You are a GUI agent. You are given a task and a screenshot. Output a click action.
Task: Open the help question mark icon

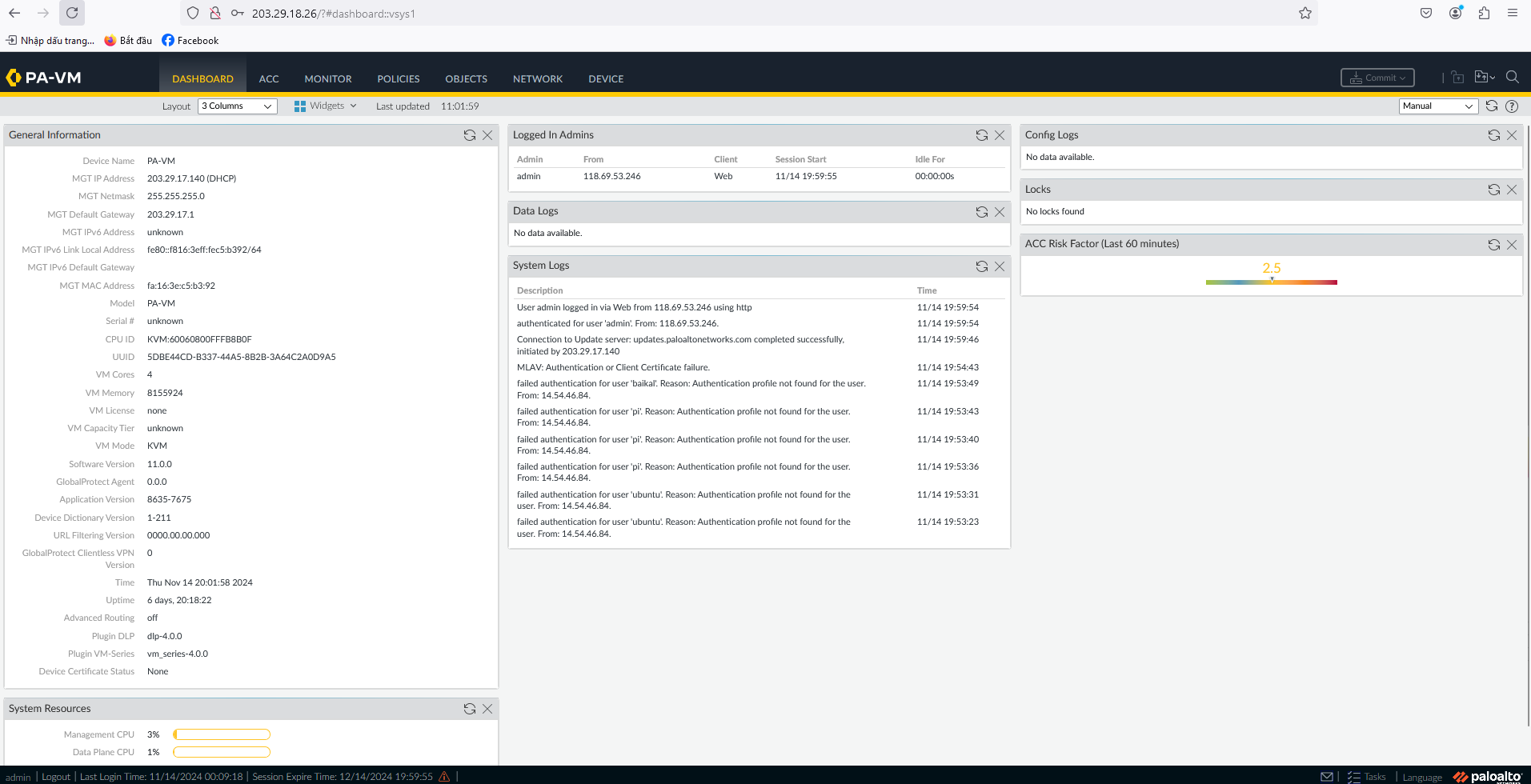1512,106
